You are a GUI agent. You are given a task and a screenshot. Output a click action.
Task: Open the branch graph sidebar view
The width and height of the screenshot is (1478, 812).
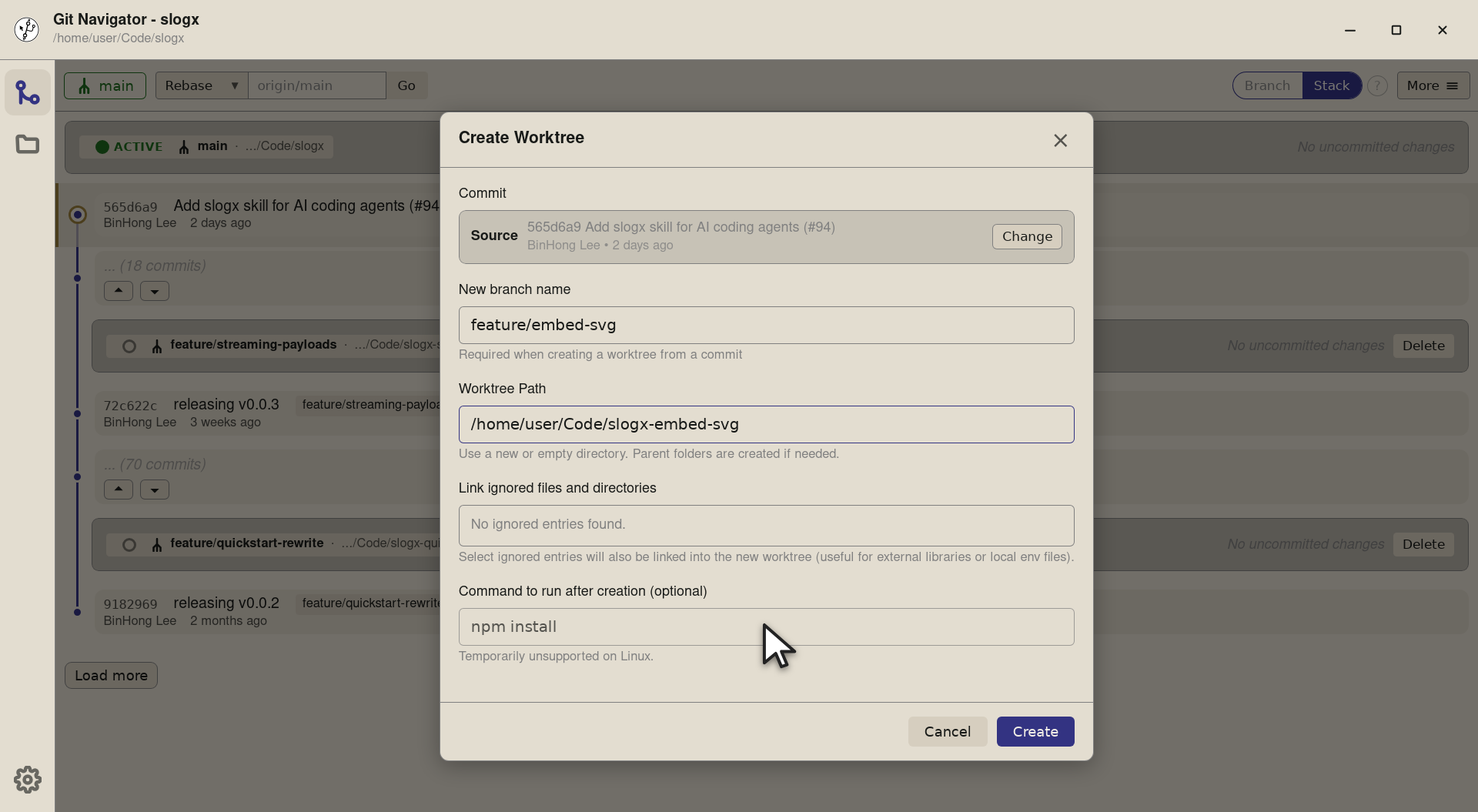coord(28,92)
